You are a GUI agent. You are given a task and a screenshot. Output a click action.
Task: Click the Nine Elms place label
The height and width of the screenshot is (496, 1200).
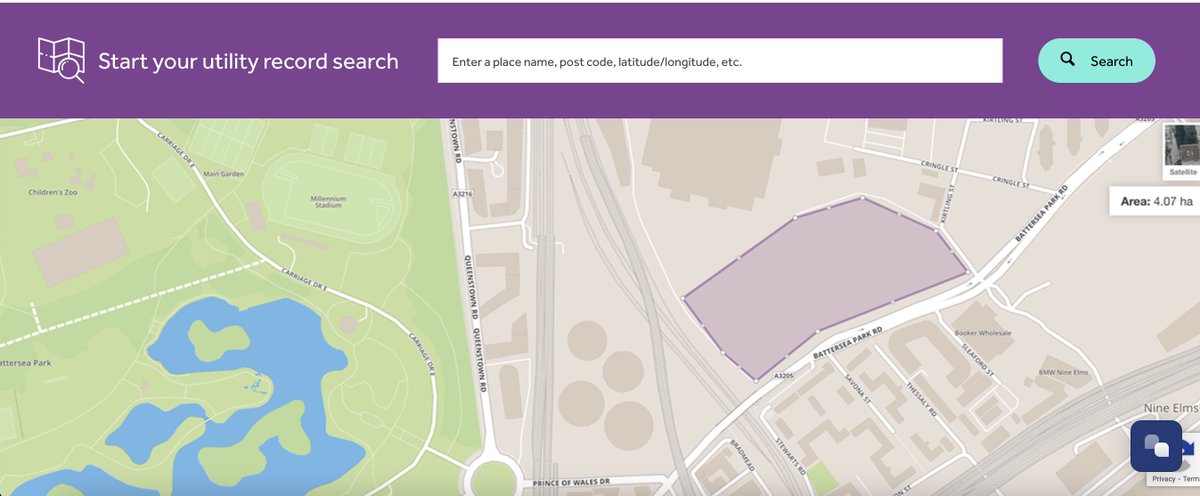pos(1171,408)
